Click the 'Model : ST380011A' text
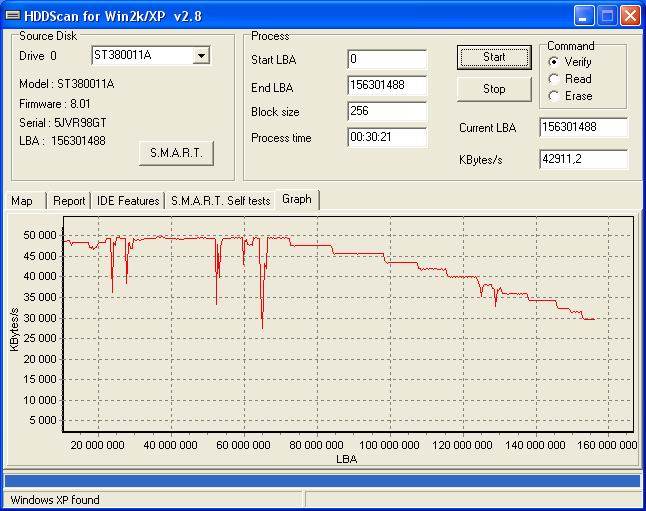The width and height of the screenshot is (646, 511). click(67, 84)
